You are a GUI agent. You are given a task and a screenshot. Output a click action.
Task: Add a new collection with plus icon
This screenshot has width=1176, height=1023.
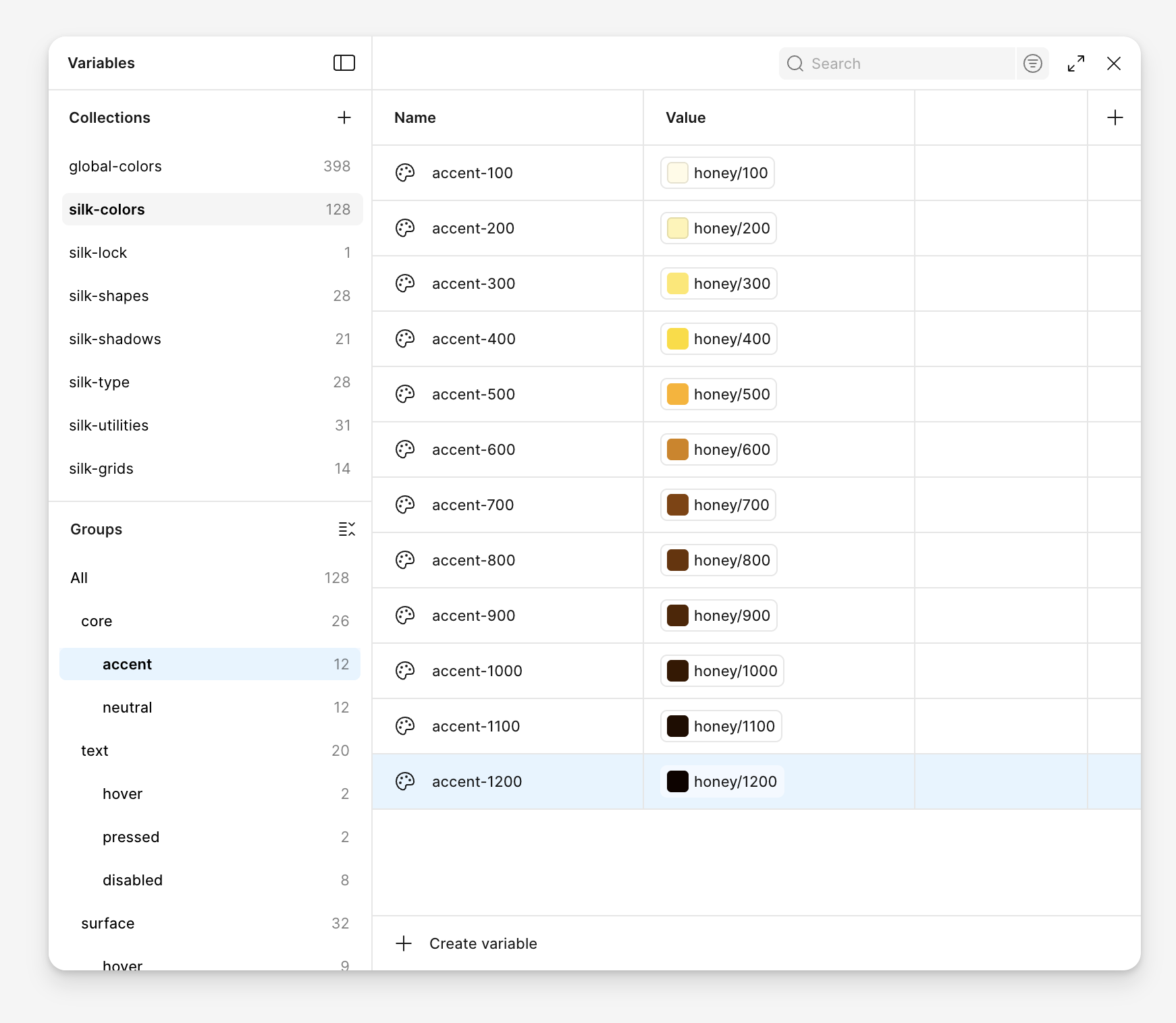(x=344, y=117)
